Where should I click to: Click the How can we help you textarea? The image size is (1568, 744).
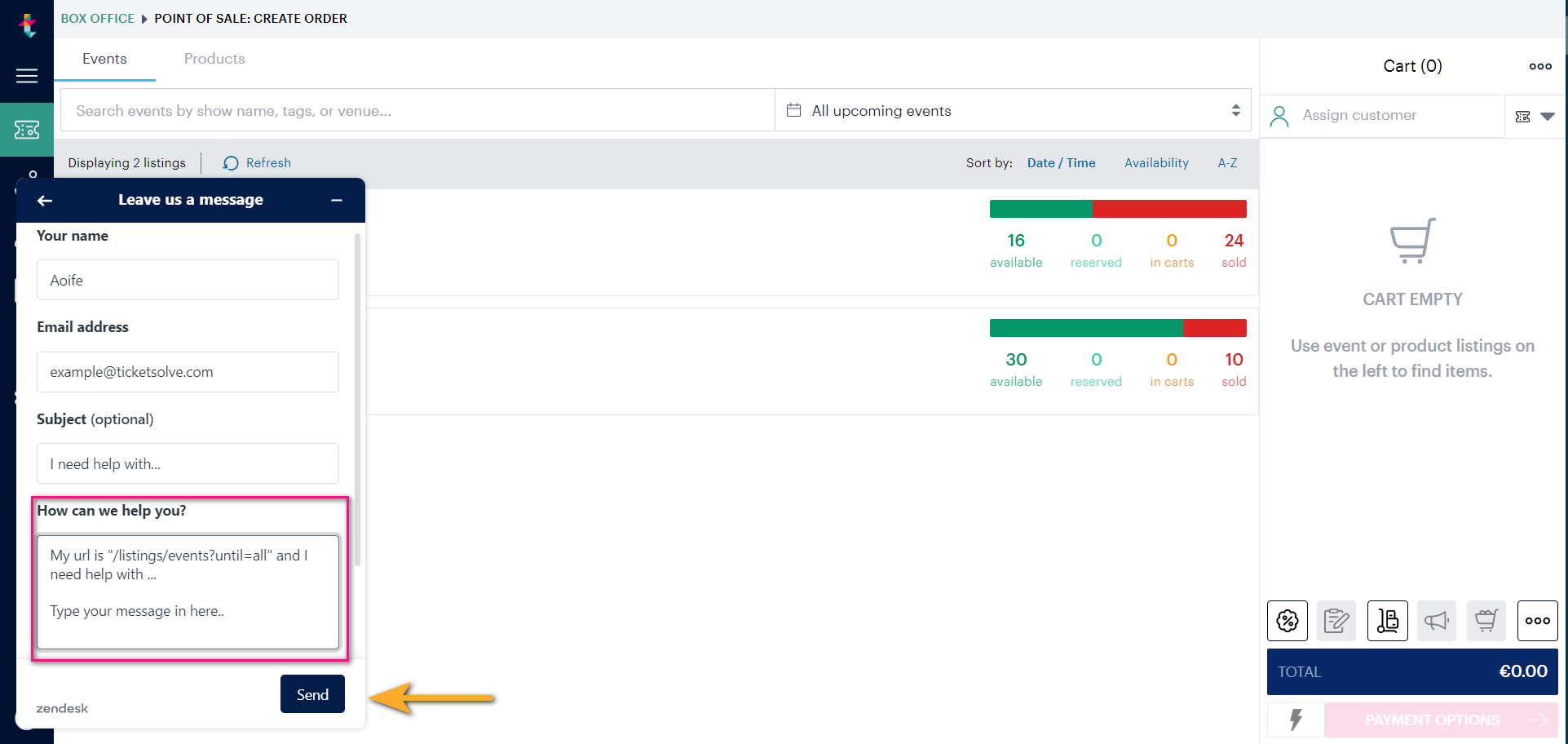188,592
